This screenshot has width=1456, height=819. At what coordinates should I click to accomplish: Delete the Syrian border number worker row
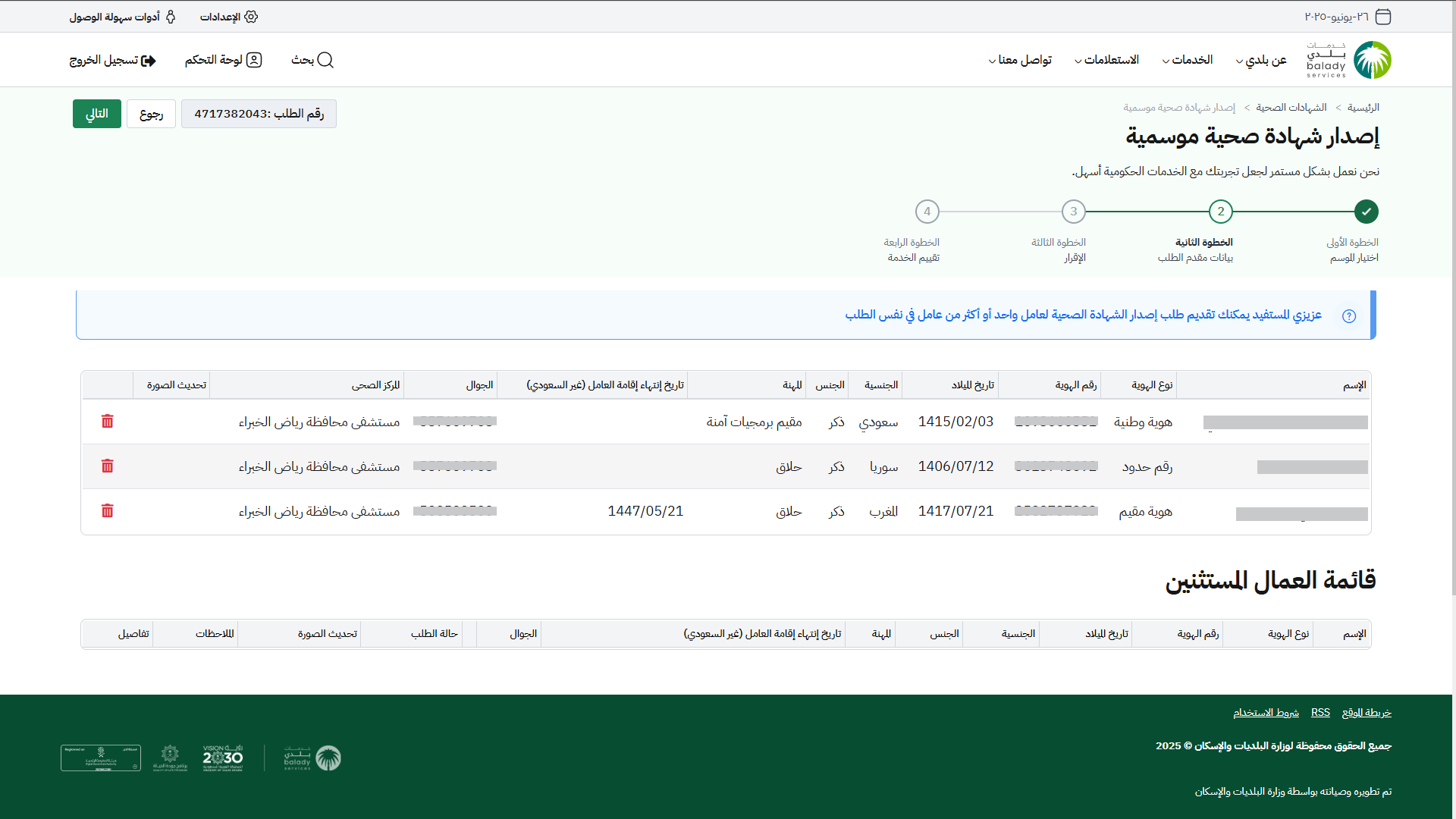(x=107, y=466)
